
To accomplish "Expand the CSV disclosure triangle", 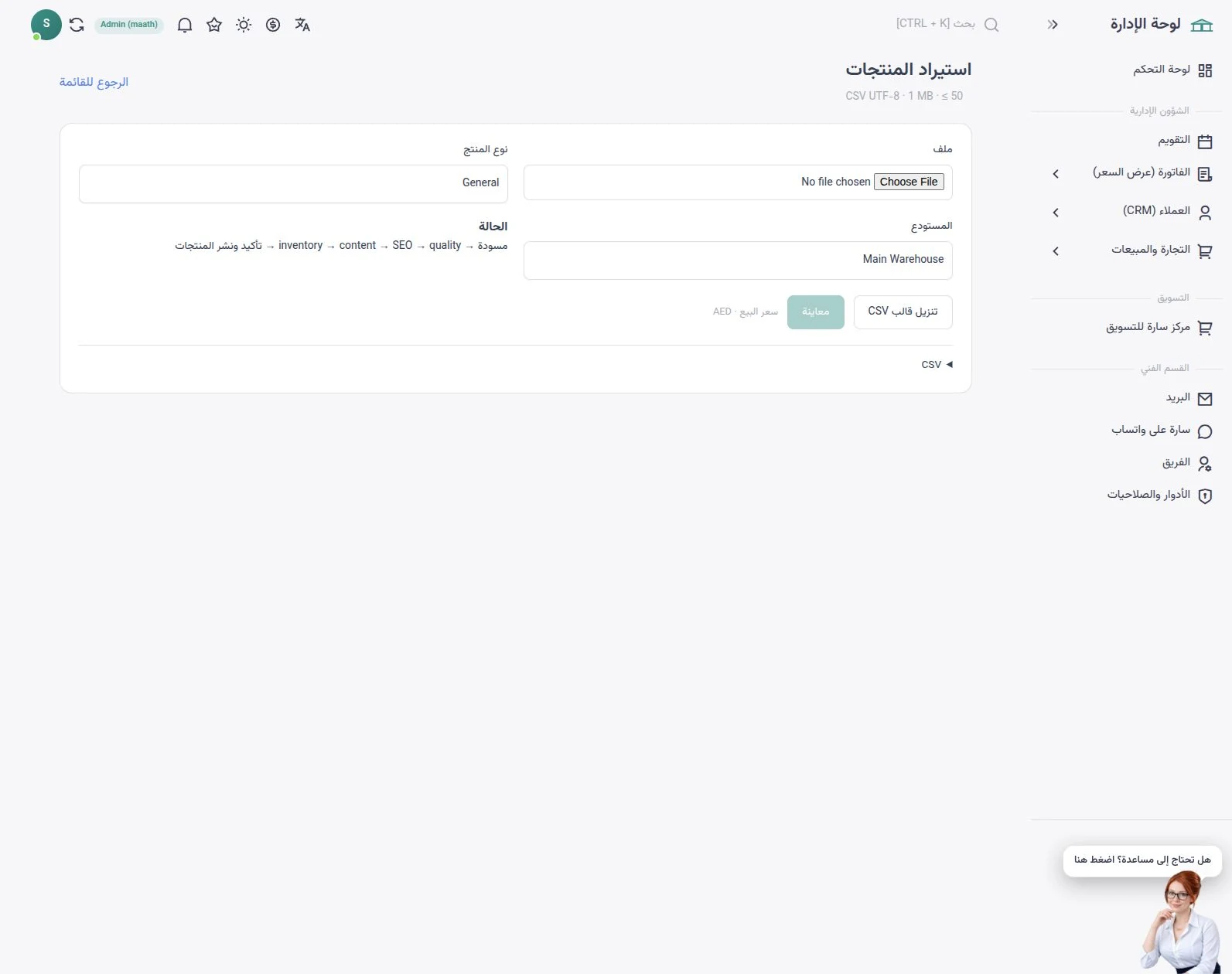I will pos(949,364).
